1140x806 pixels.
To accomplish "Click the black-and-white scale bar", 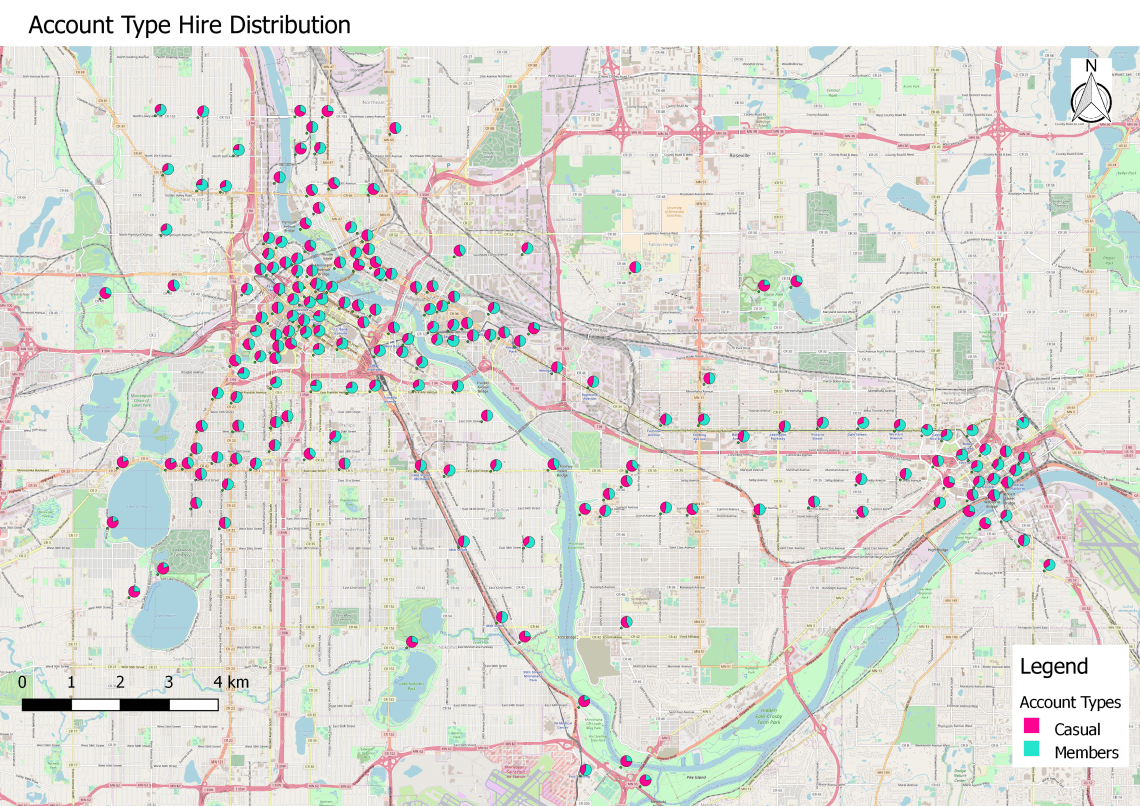I will click(x=120, y=704).
